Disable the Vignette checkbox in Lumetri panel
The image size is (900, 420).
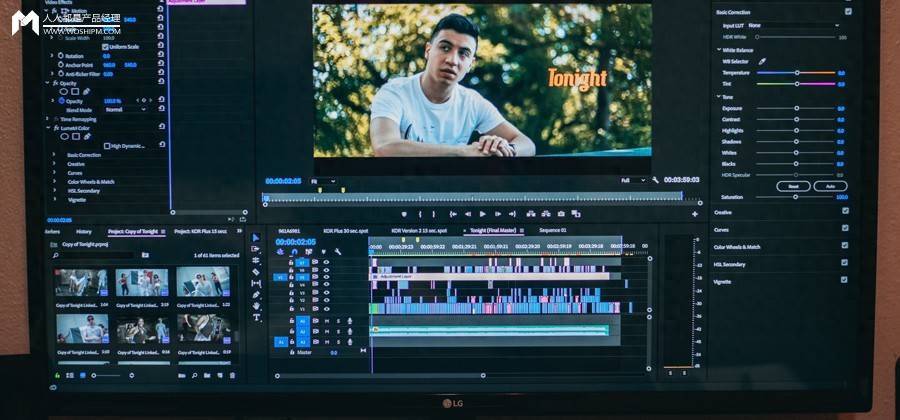click(845, 280)
